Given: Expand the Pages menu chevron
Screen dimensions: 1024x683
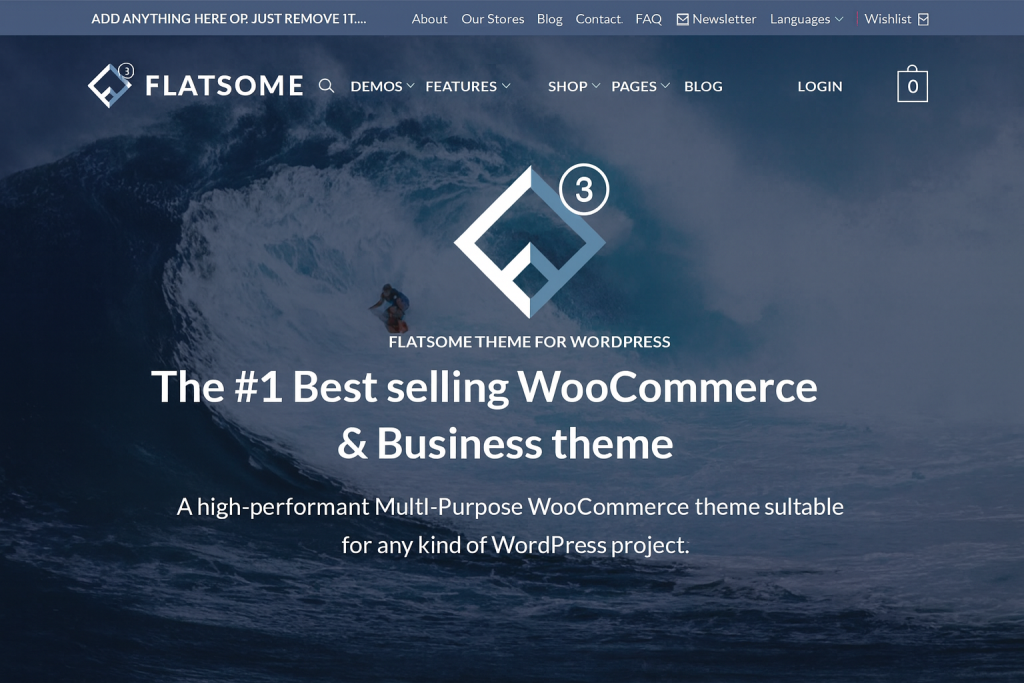Looking at the screenshot, I should [x=665, y=86].
